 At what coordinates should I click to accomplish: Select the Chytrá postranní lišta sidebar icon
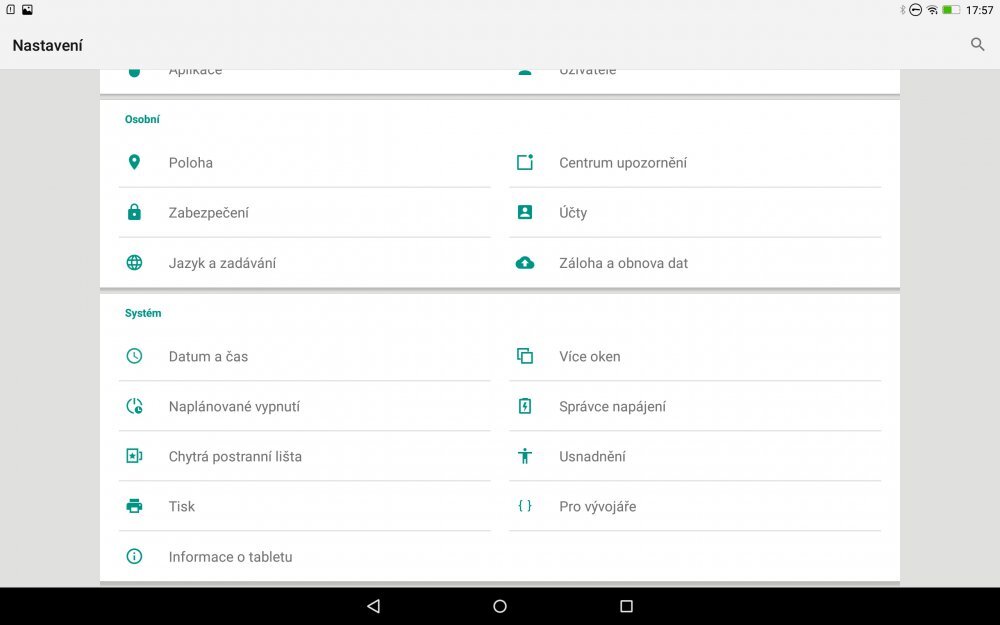pos(134,456)
